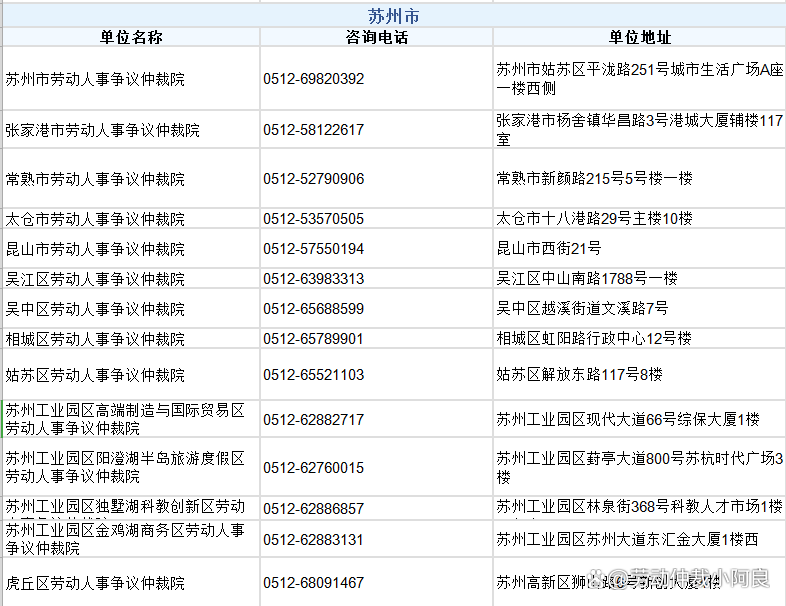Select phone number 0512-65789901
The height and width of the screenshot is (606, 786).
click(314, 339)
